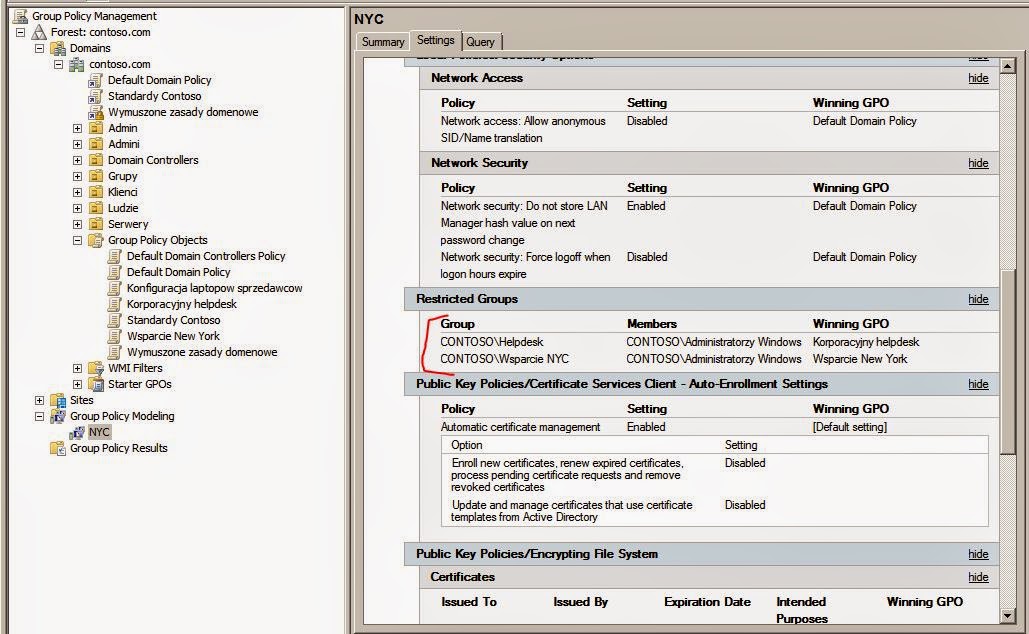Expand the Serwery OU
The image size is (1029, 634).
pyautogui.click(x=77, y=224)
